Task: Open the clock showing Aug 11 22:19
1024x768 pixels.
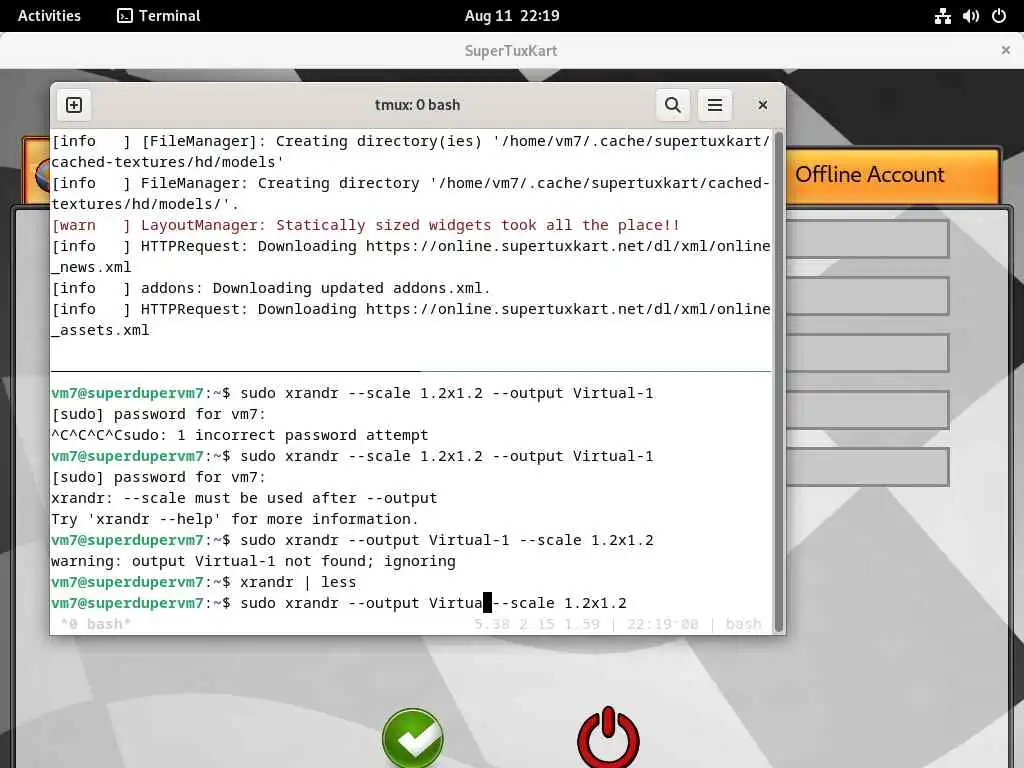Action: click(x=512, y=16)
